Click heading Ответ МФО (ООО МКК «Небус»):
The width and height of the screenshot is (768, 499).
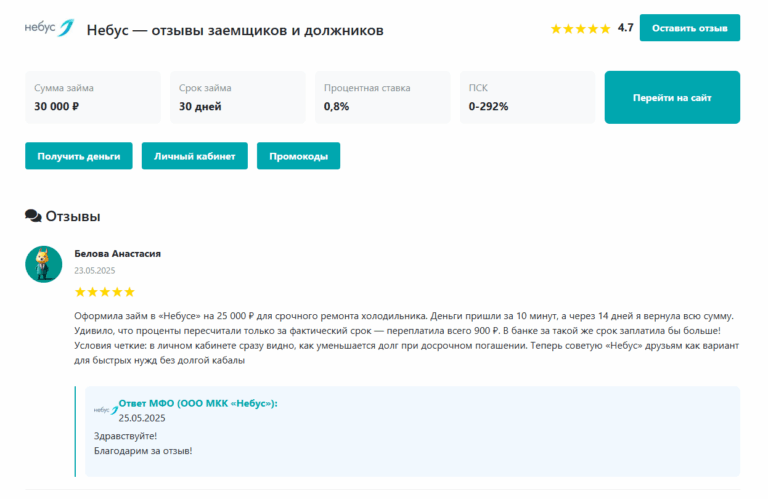(x=198, y=404)
